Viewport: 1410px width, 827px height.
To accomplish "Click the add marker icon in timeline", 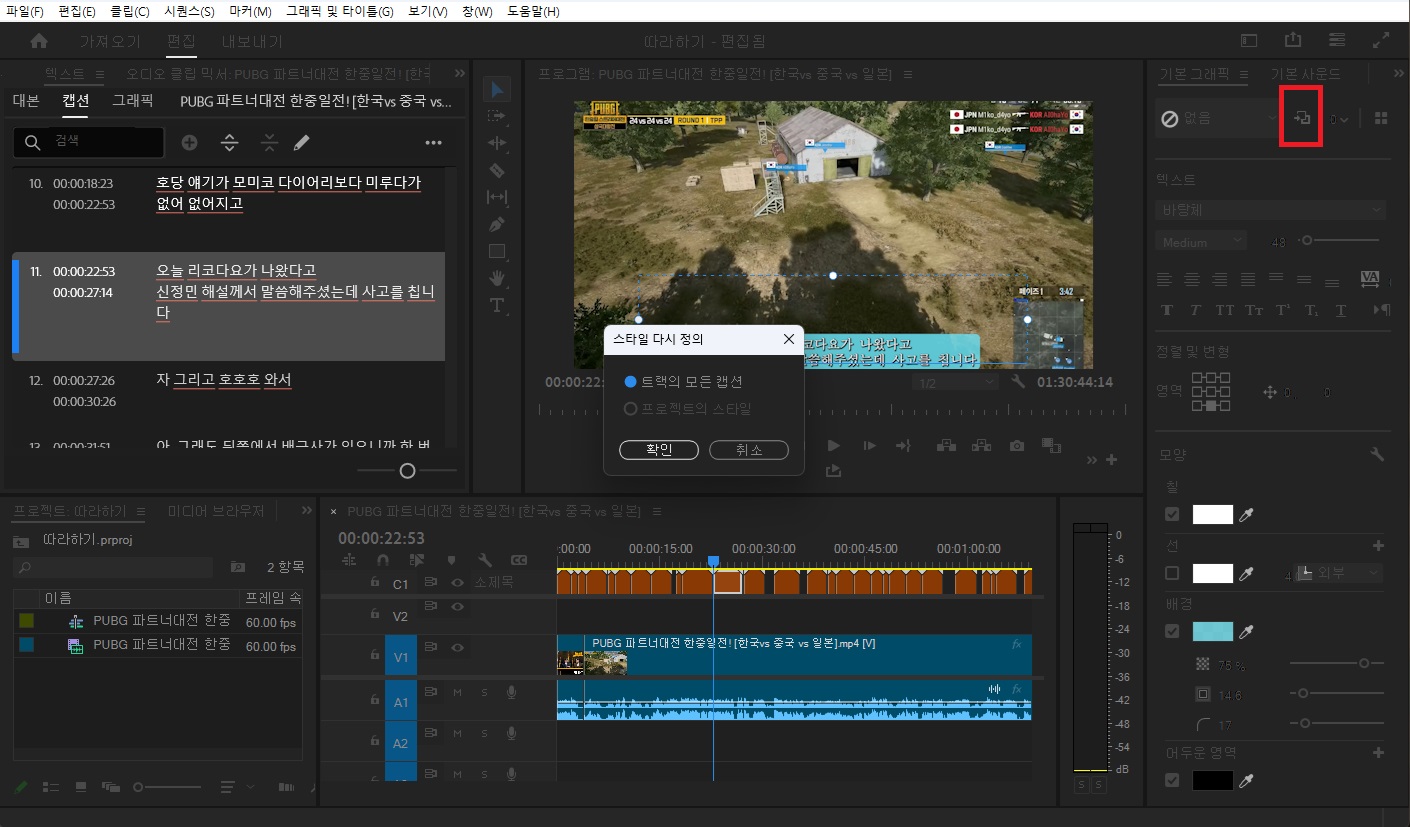I will [451, 560].
